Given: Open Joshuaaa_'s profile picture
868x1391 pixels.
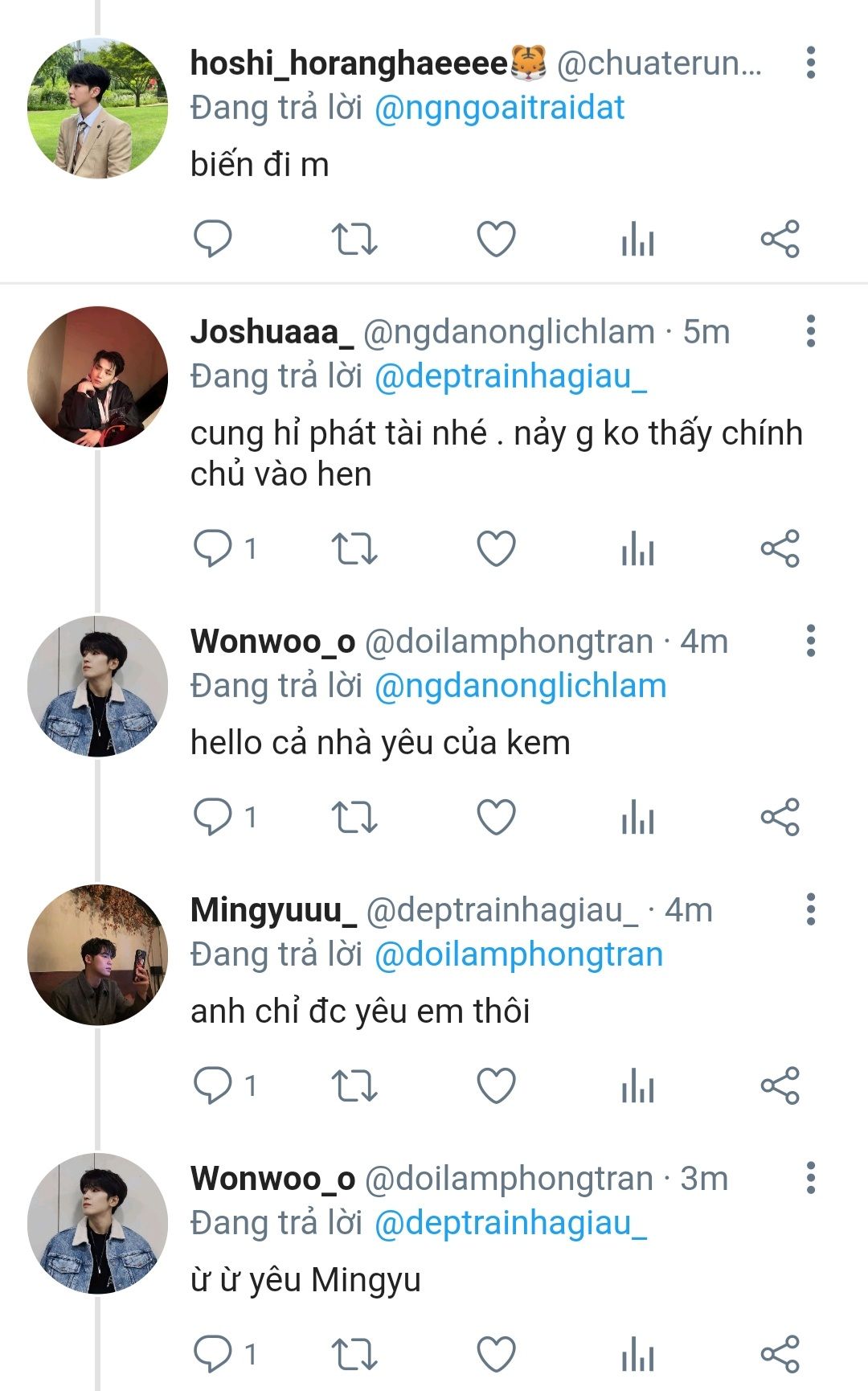Looking at the screenshot, I should [x=97, y=376].
